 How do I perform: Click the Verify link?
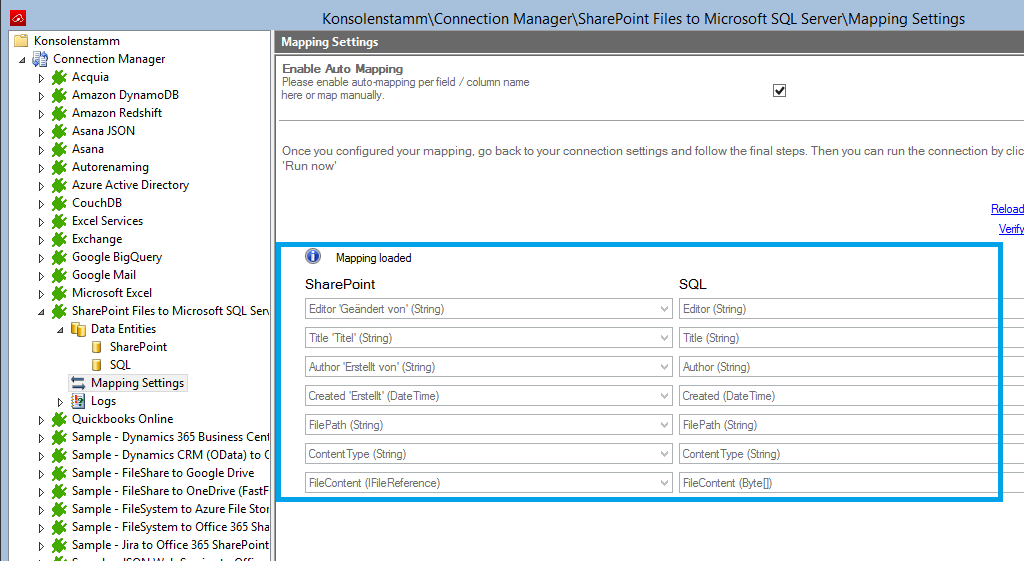coord(1010,229)
